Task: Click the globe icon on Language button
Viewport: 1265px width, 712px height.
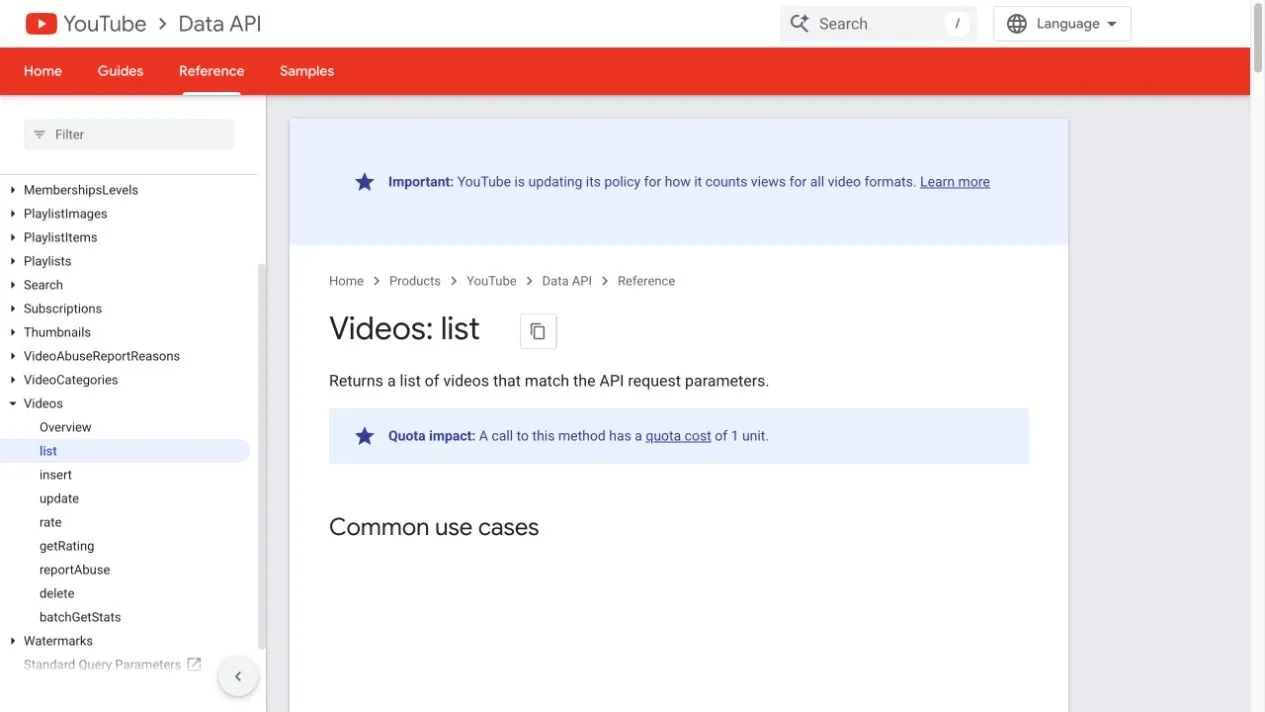Action: click(x=1017, y=24)
